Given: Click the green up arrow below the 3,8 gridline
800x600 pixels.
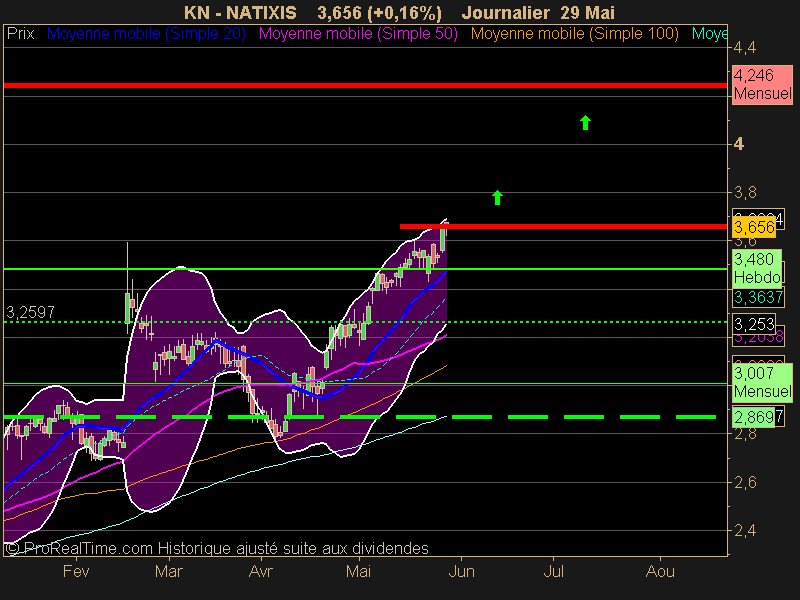Looking at the screenshot, I should (497, 197).
